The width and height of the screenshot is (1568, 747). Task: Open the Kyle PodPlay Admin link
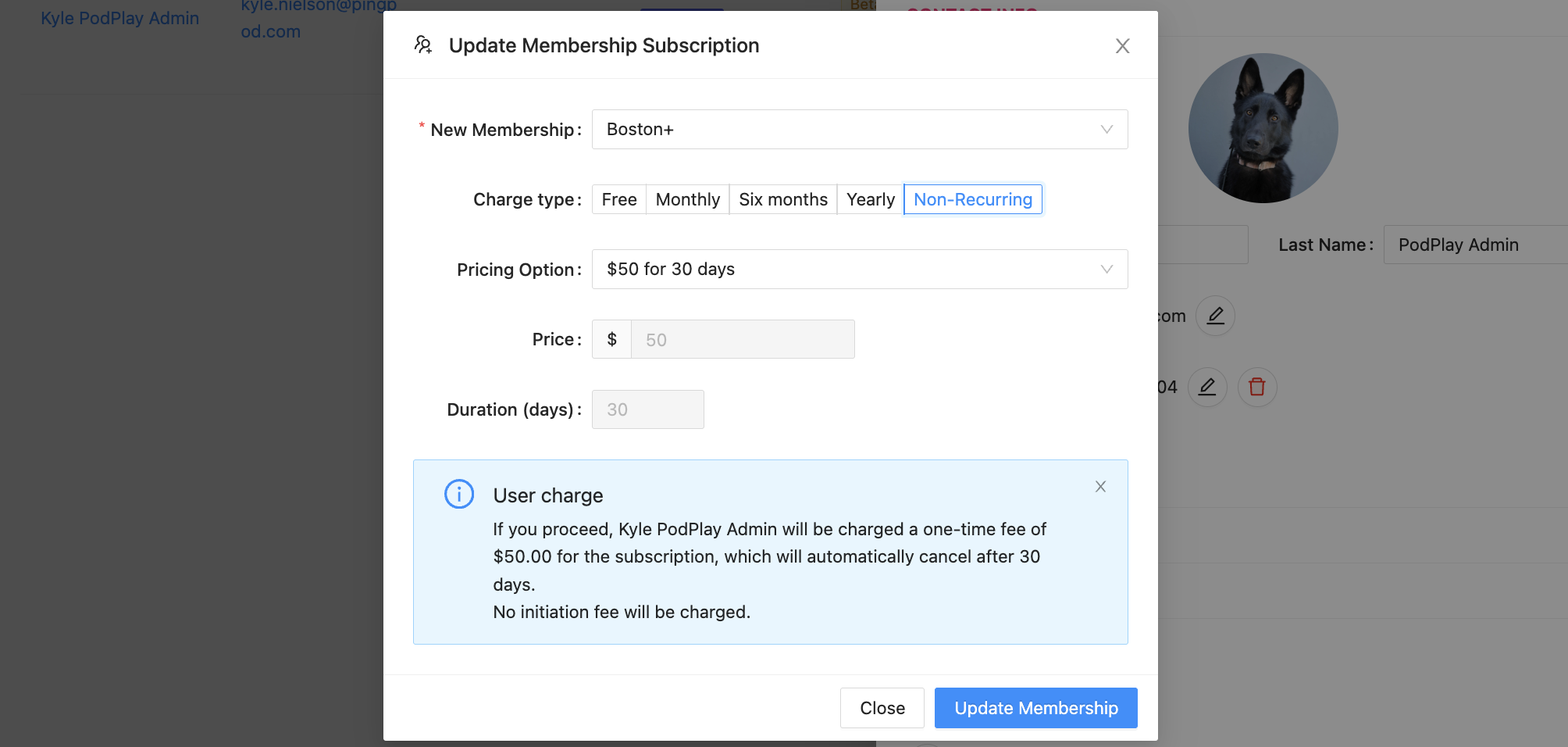pos(120,18)
